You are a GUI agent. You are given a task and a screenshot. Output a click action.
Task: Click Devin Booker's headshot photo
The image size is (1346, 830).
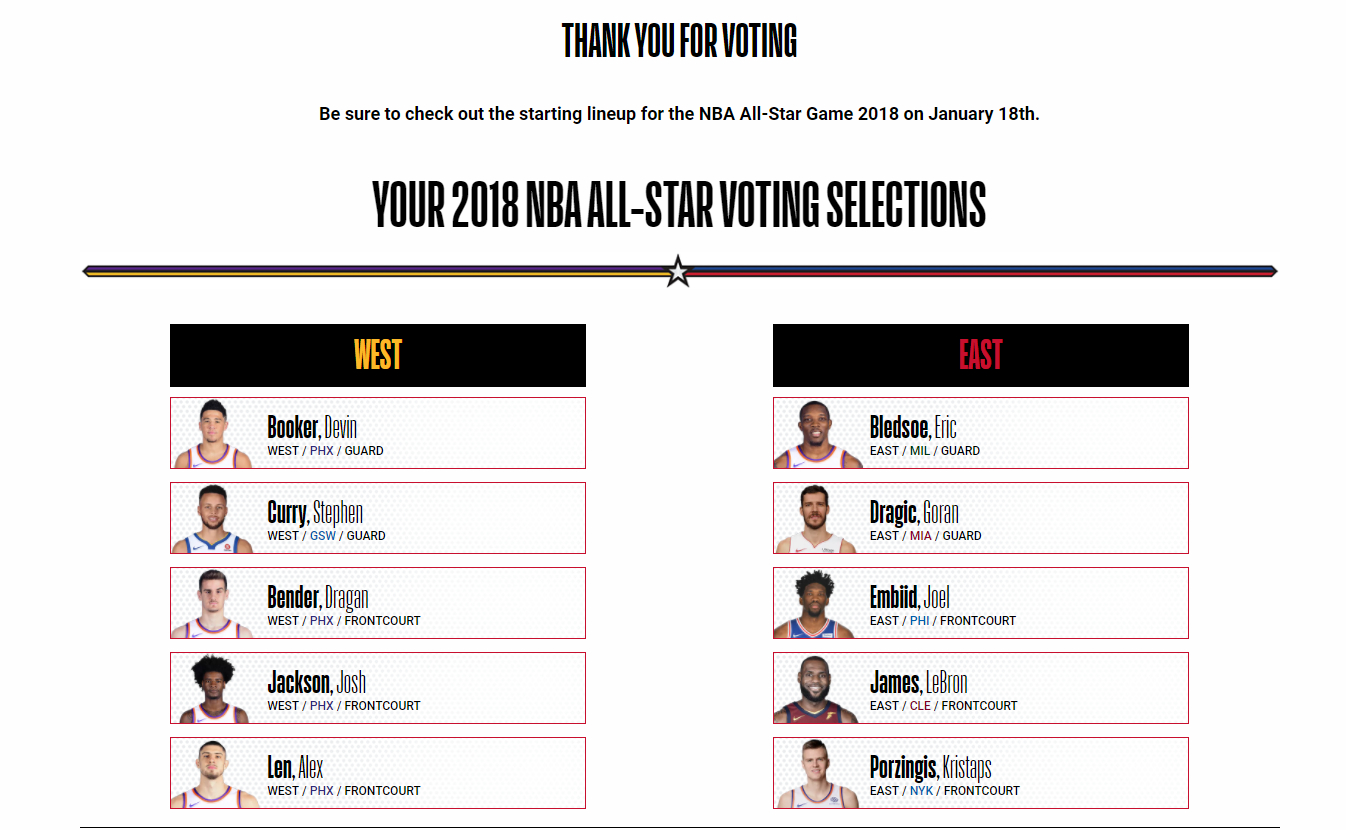[213, 434]
